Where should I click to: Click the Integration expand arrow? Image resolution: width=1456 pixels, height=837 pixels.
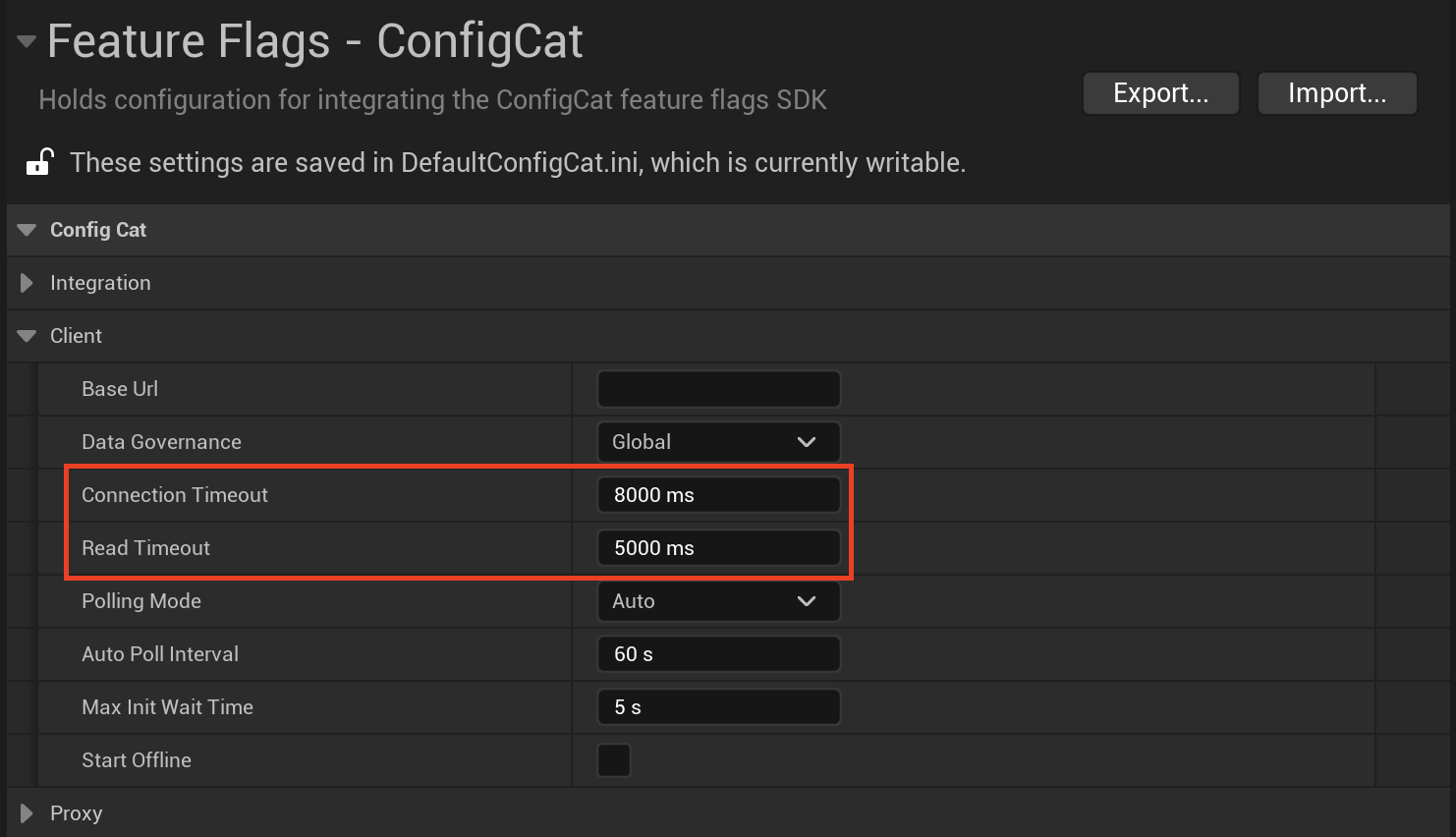pyautogui.click(x=26, y=283)
